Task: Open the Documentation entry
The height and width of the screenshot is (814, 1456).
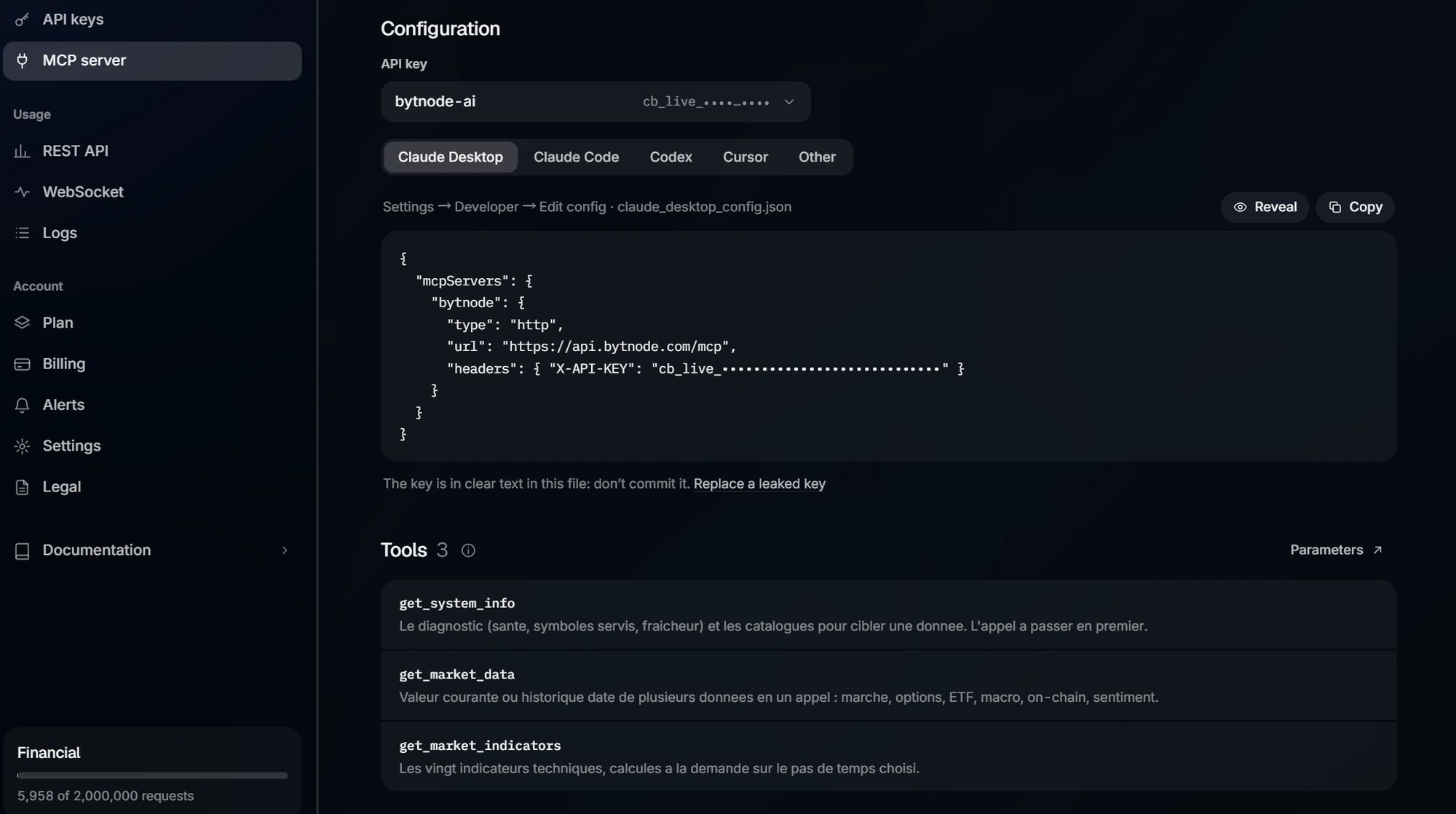Action: pyautogui.click(x=152, y=550)
